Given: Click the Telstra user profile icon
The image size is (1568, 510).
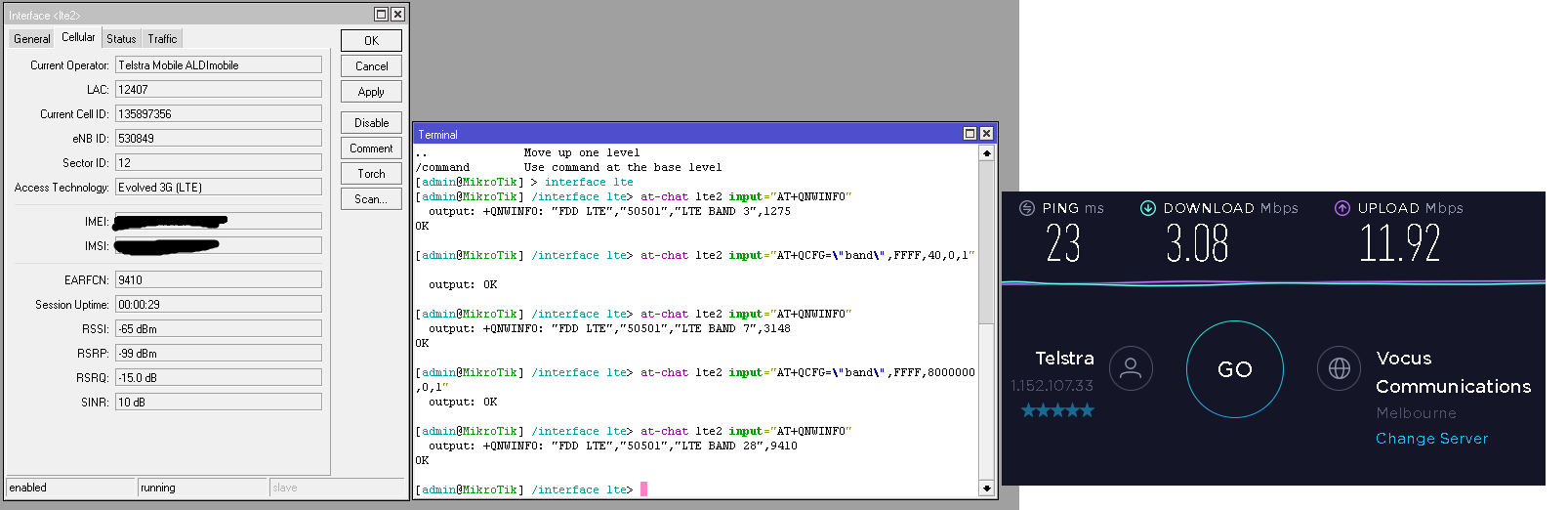Looking at the screenshot, I should coord(1131,368).
